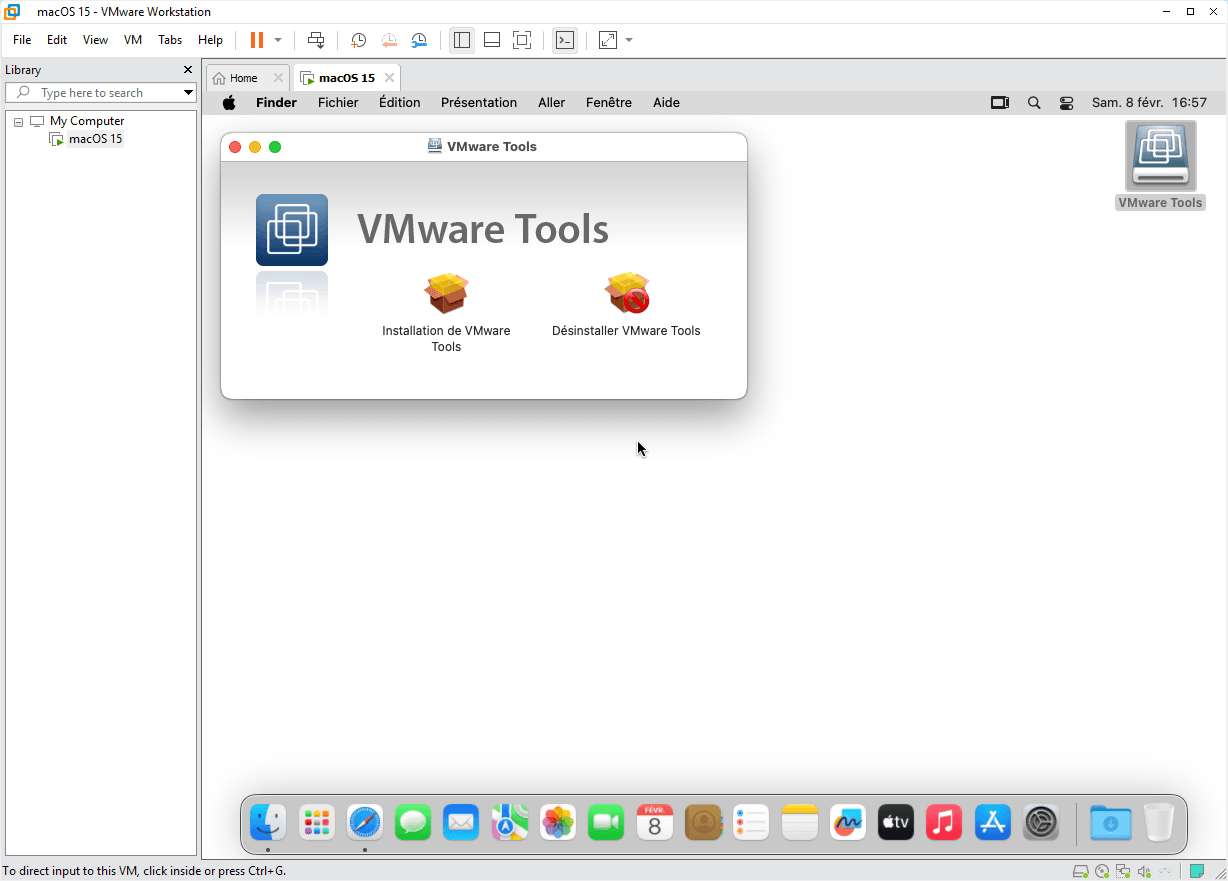Open the snapshot manager wrench-clock icon
Viewport: 1228px width, 881px height.
(x=420, y=40)
